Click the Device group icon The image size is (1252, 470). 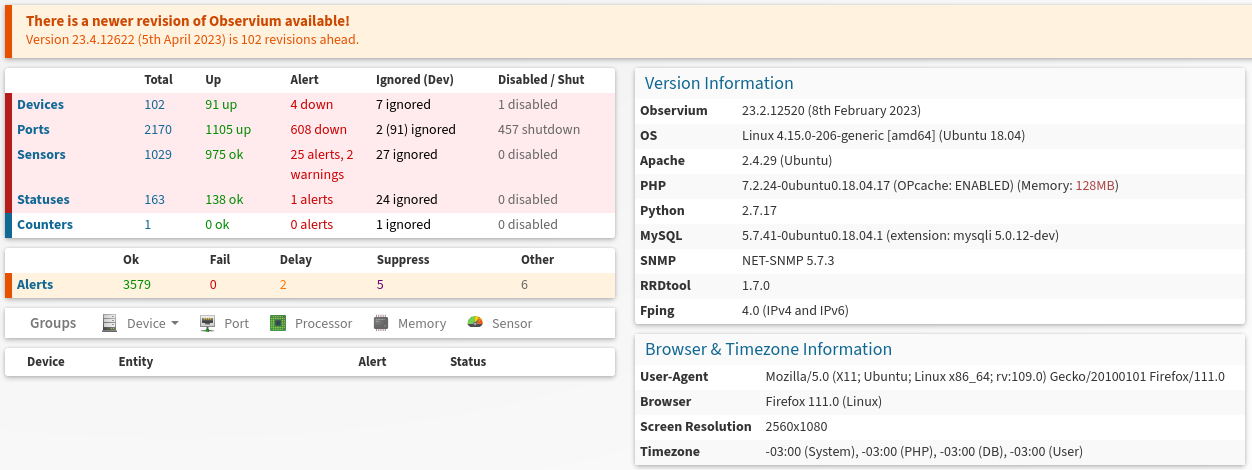coord(111,323)
